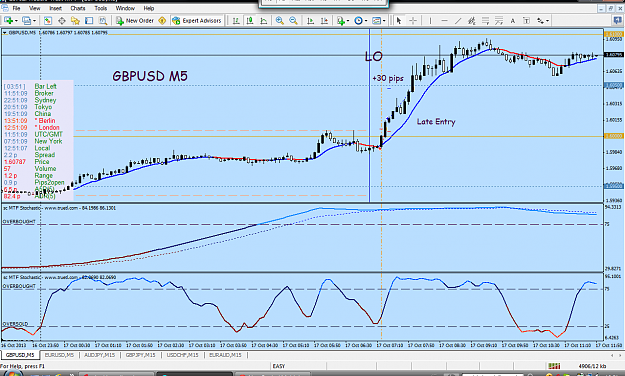Open the Tools menu
Viewport: 625px width, 376px height.
coord(100,8)
